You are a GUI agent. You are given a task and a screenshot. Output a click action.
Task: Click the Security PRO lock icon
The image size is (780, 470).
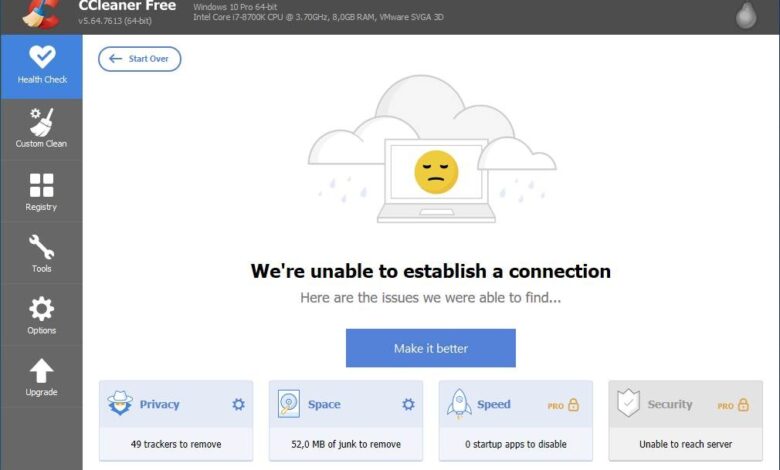click(x=743, y=405)
